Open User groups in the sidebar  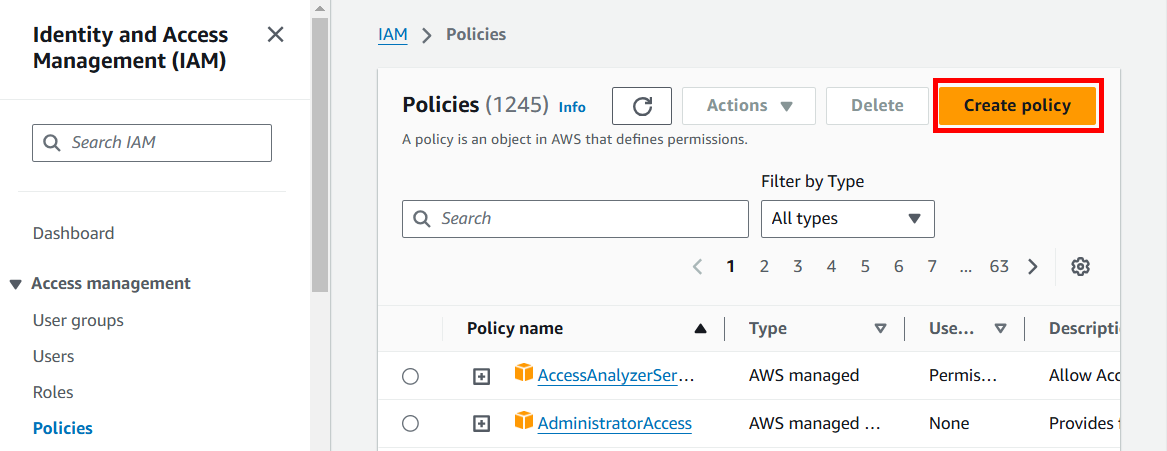coord(78,321)
